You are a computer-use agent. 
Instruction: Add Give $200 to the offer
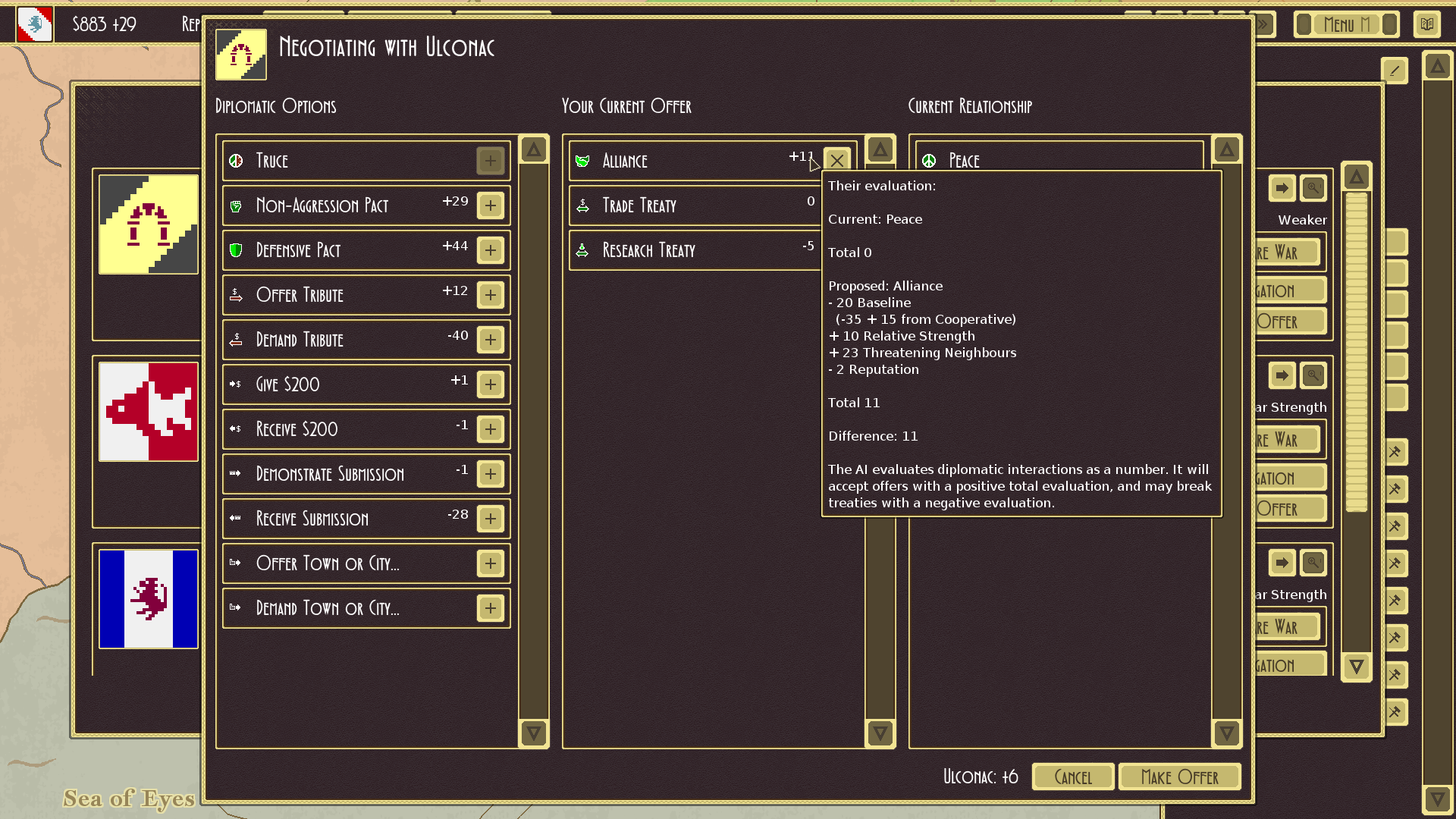pyautogui.click(x=491, y=384)
